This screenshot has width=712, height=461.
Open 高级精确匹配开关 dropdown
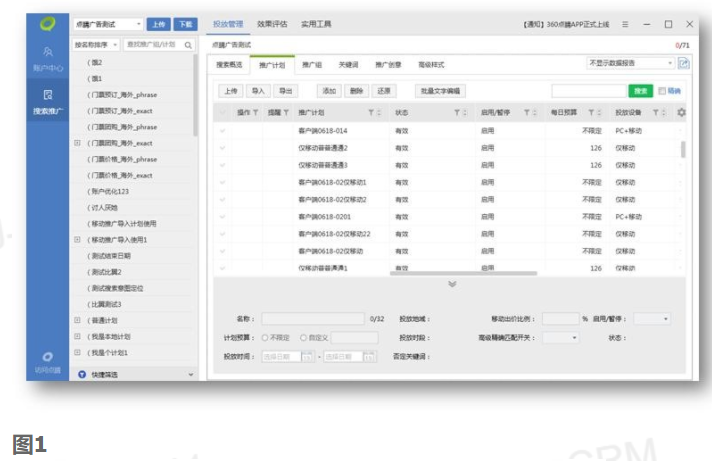(560, 337)
